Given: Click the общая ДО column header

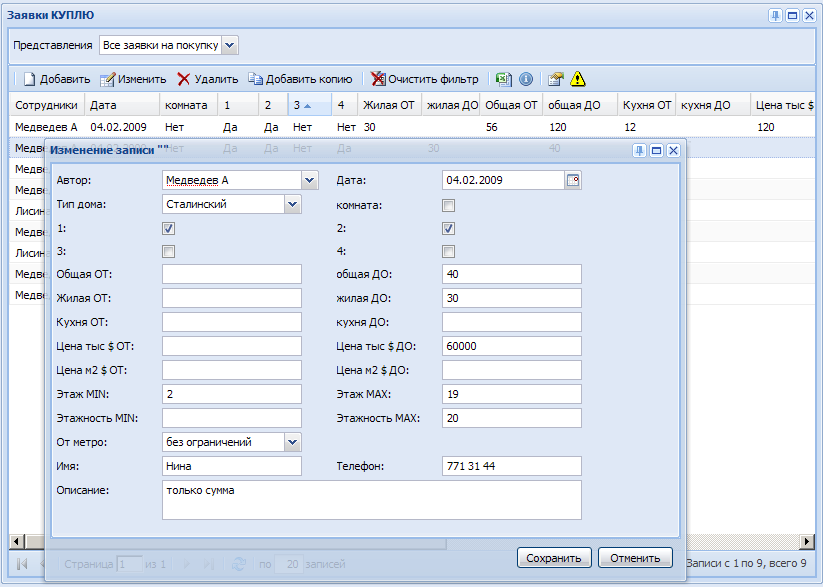Looking at the screenshot, I should point(579,105).
